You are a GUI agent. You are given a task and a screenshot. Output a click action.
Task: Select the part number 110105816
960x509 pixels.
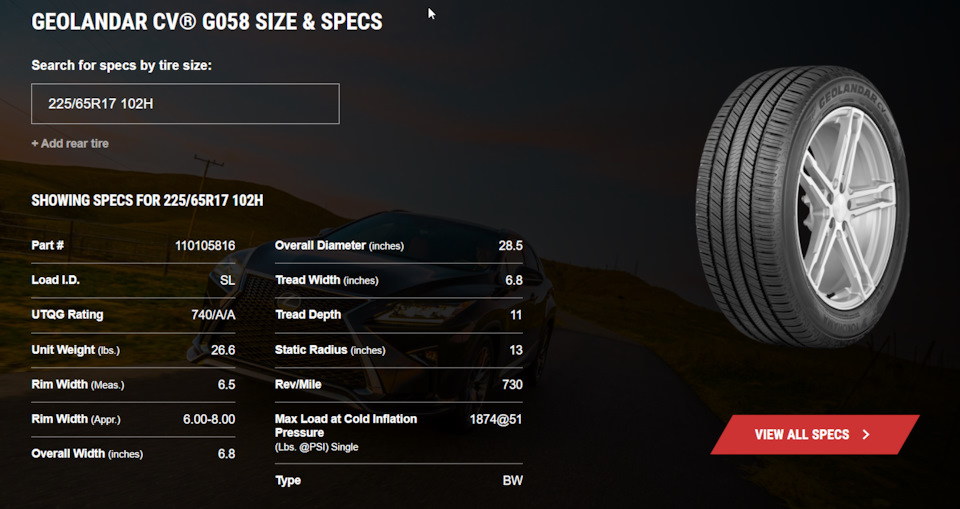(x=204, y=246)
